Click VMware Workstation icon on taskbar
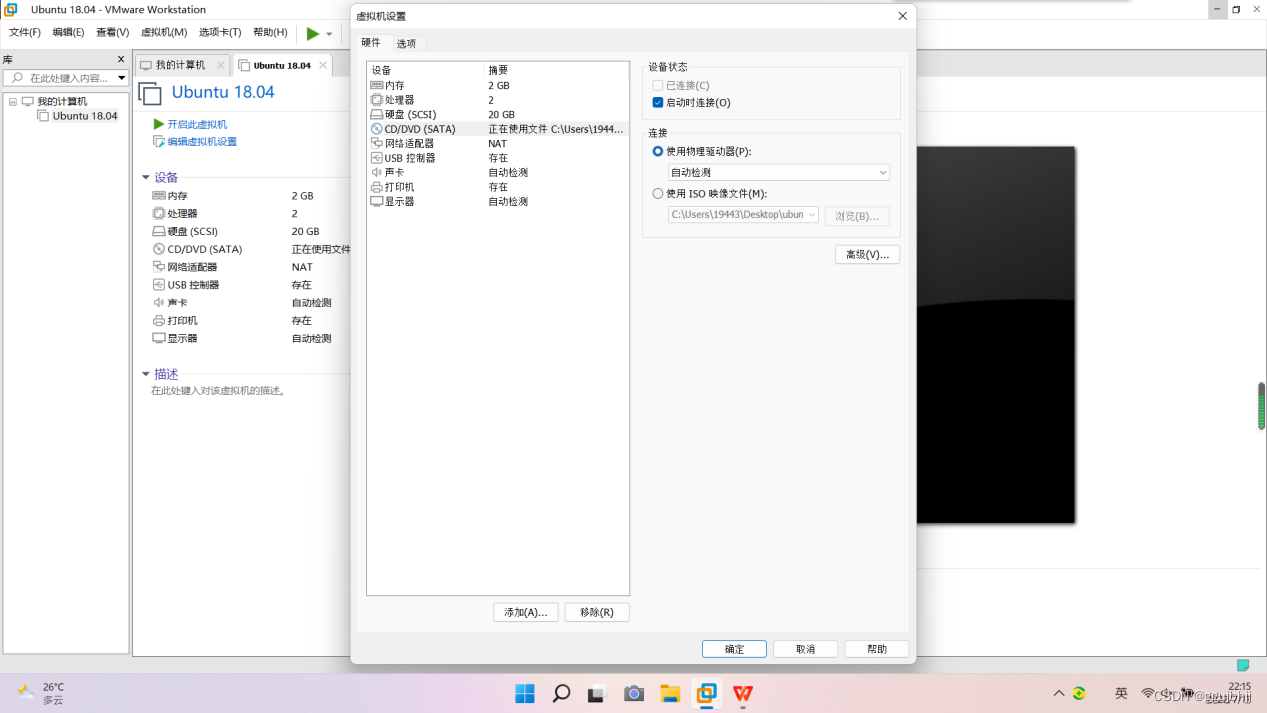 (x=707, y=693)
